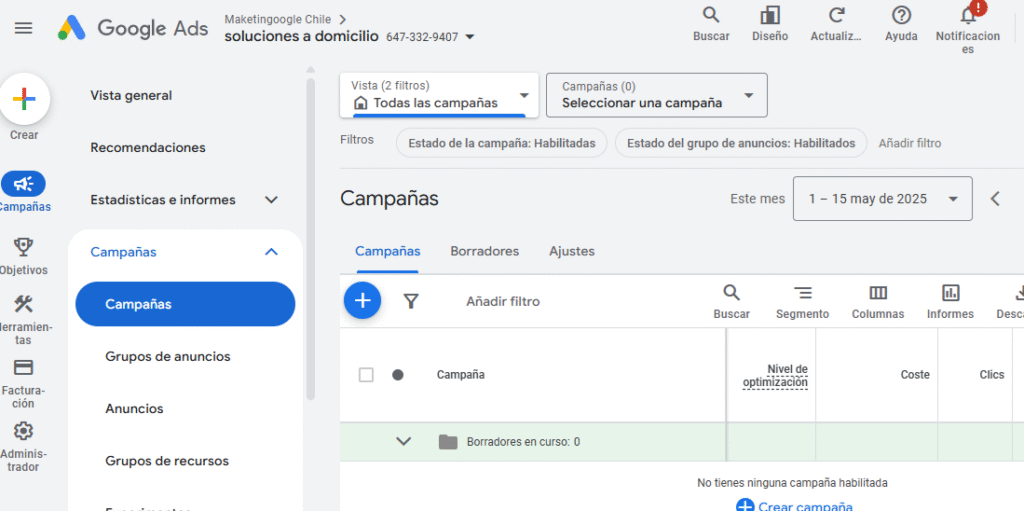Sort by Nivel de optimización column

point(775,376)
